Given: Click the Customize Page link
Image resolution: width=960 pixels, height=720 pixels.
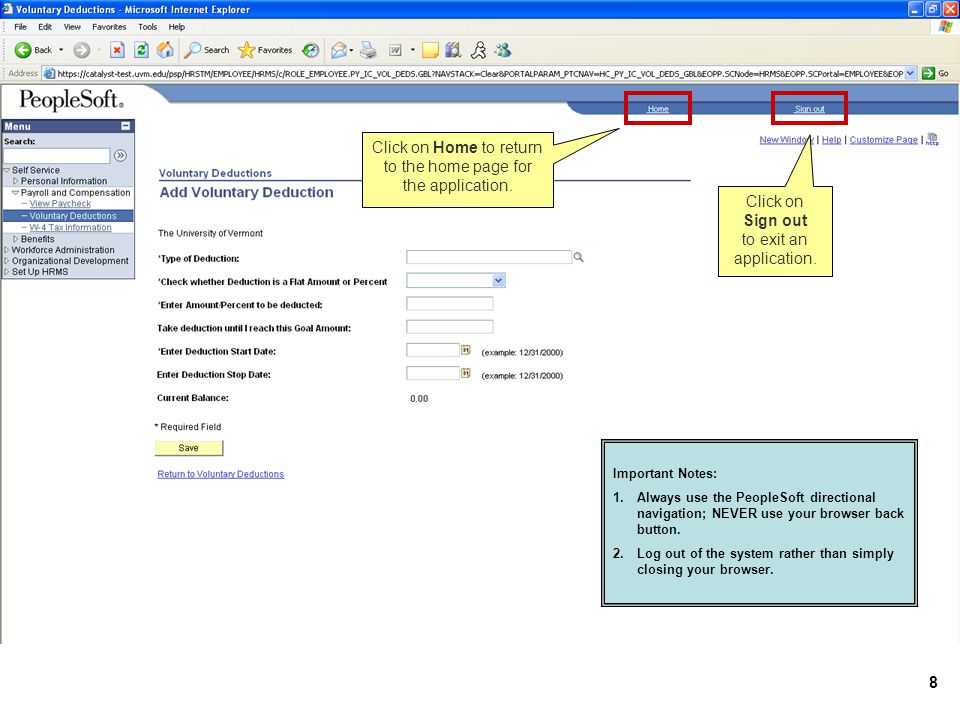Looking at the screenshot, I should click(883, 140).
